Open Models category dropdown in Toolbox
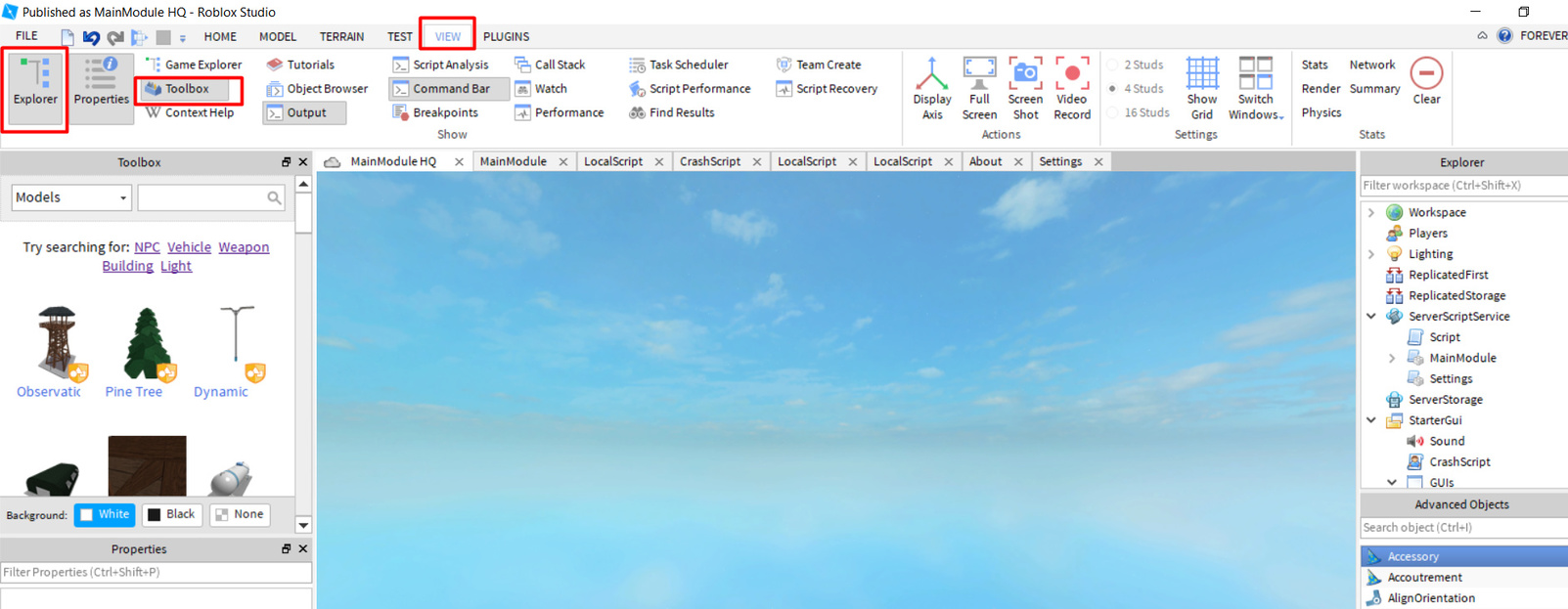The height and width of the screenshot is (609, 1568). (x=71, y=197)
